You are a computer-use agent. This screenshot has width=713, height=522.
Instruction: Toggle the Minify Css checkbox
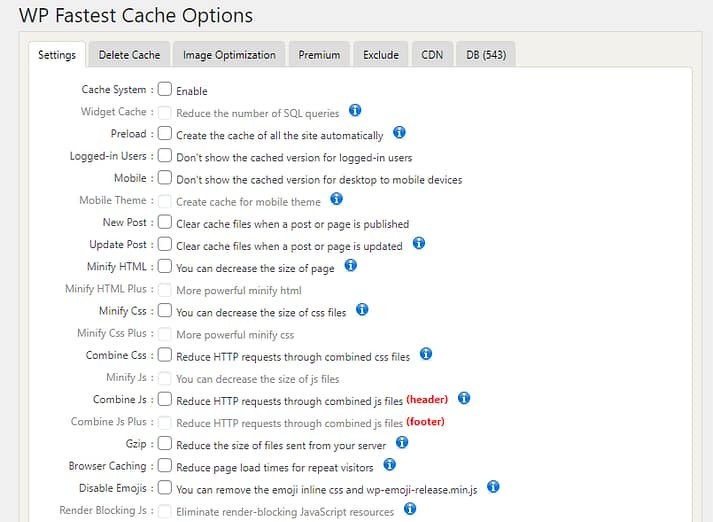pyautogui.click(x=165, y=311)
